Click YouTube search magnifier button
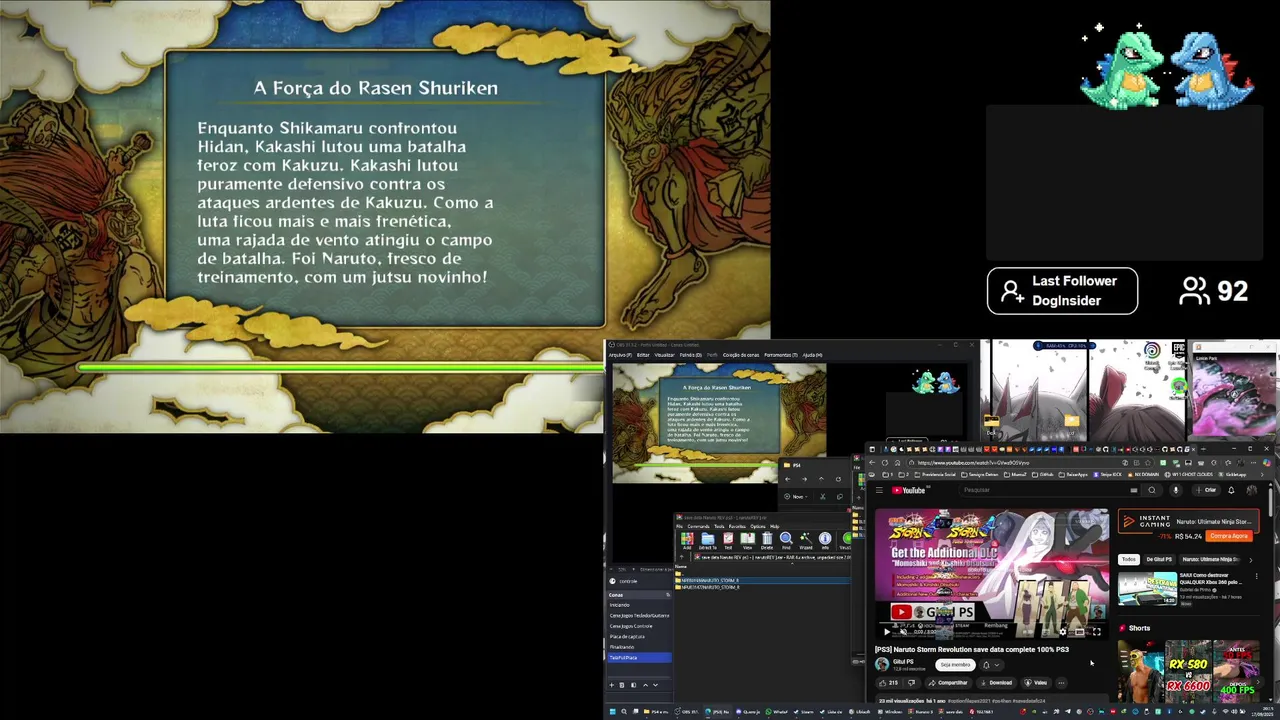 click(1152, 490)
